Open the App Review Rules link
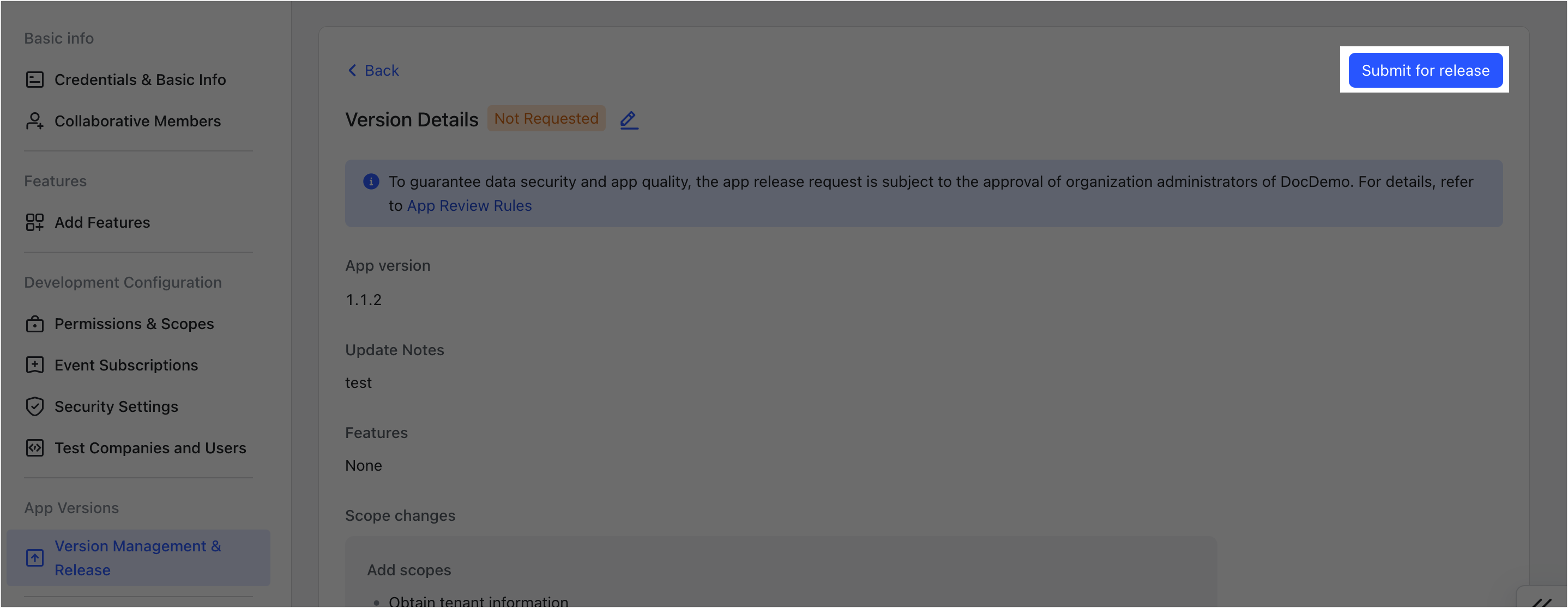Screen dimensions: 1568x608 [x=469, y=206]
